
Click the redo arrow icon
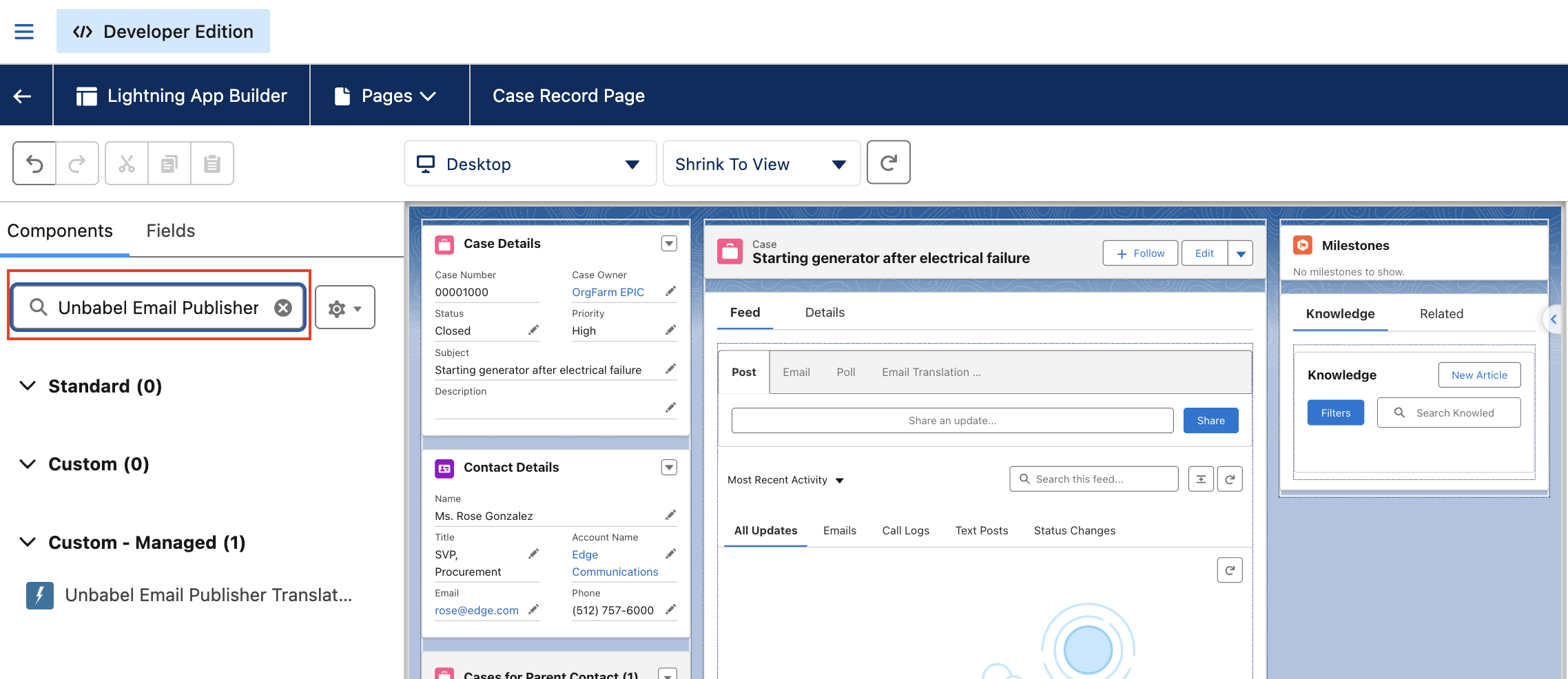(77, 163)
